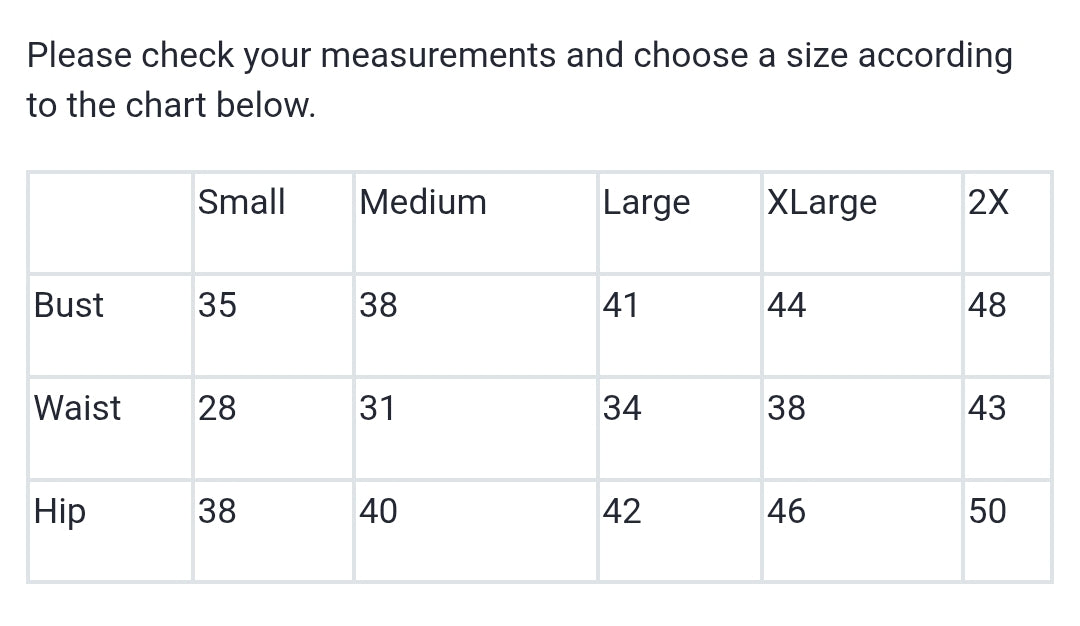Select Small waist value 28
This screenshot has width=1080, height=626.
pos(217,408)
